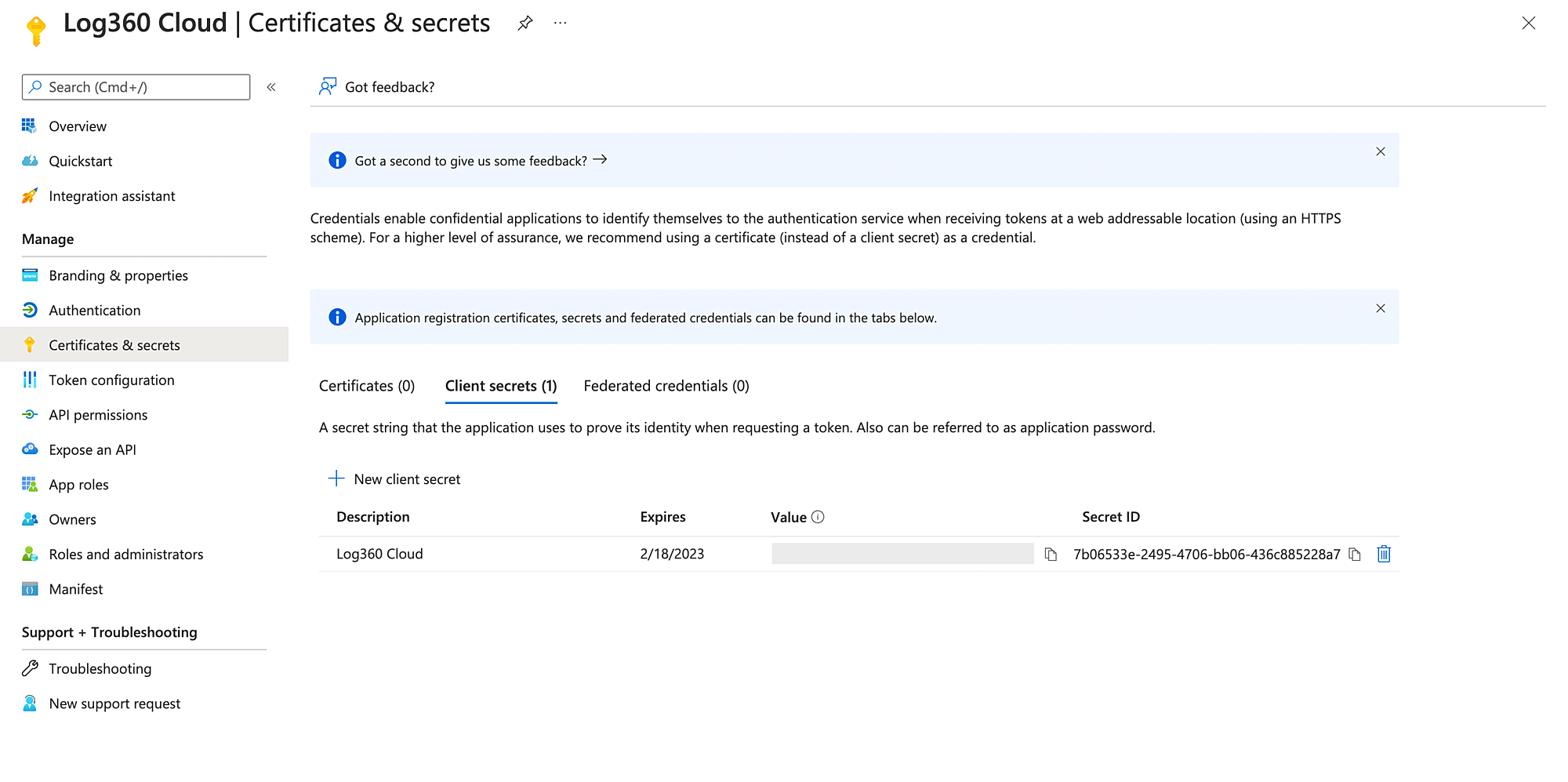Pin the Certificates & secrets blade

point(525,24)
